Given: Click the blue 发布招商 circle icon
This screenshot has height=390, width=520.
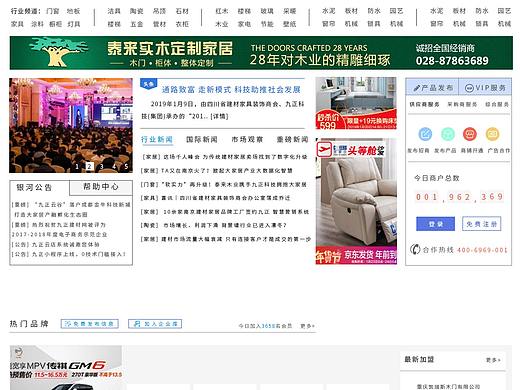Looking at the screenshot, I should point(425,134).
